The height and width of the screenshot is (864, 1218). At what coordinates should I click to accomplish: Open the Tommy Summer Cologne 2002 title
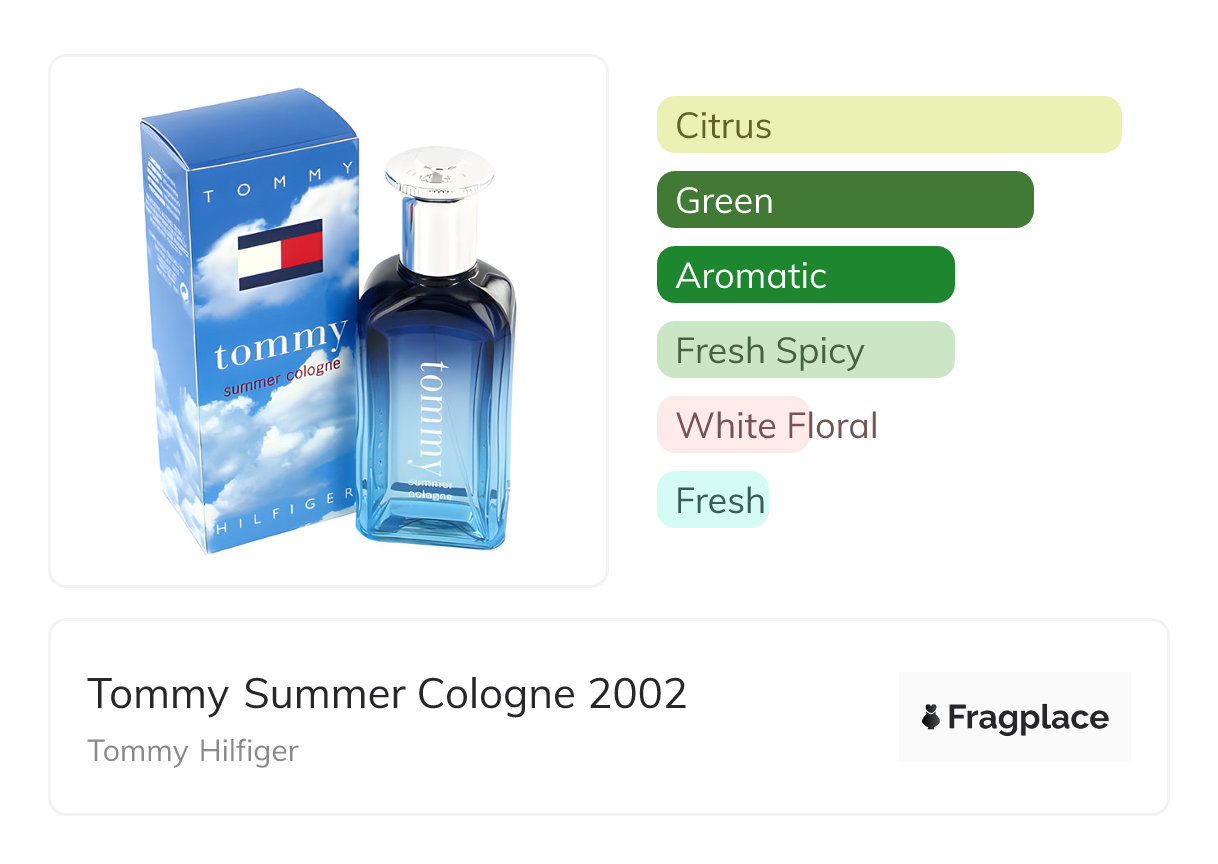pyautogui.click(x=387, y=694)
